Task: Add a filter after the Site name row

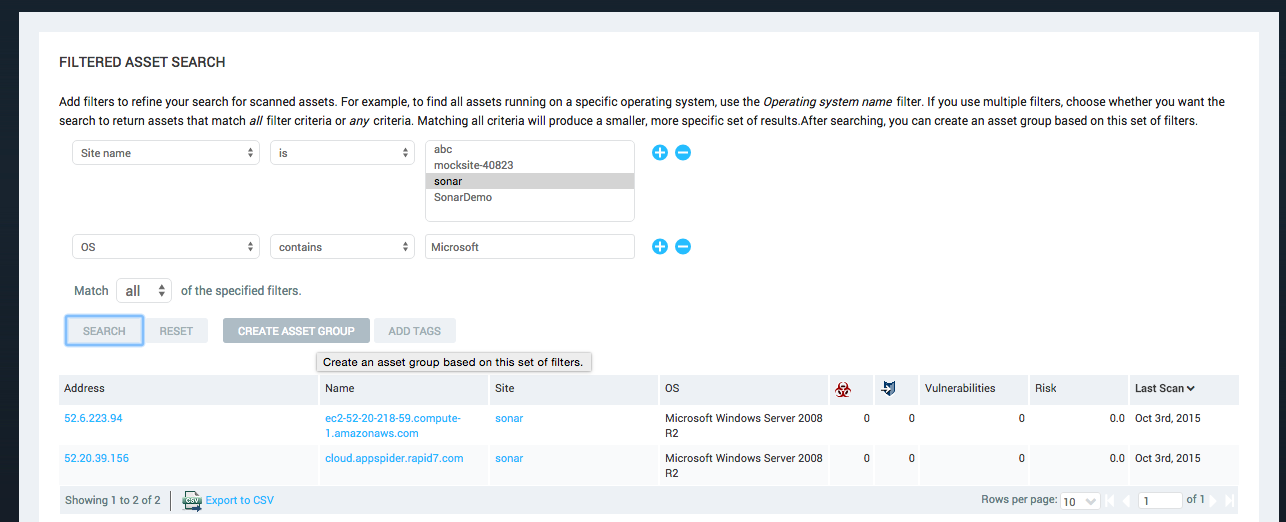Action: (660, 153)
